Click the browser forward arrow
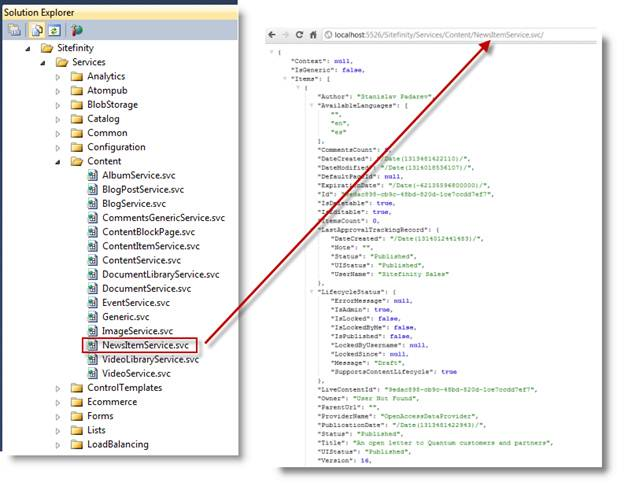This screenshot has width=624, height=486. click(286, 35)
